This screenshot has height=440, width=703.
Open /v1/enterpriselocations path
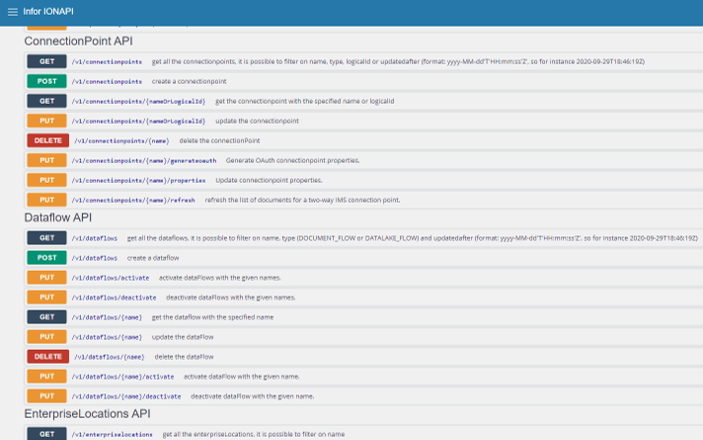[112, 434]
